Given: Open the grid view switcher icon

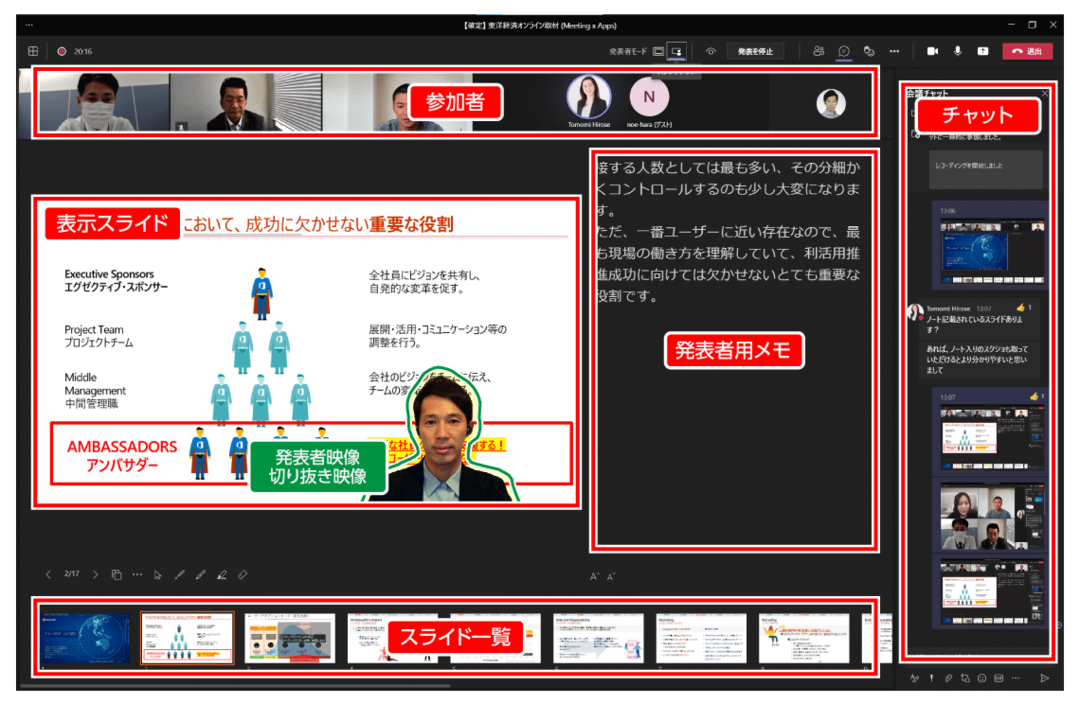Looking at the screenshot, I should (33, 51).
